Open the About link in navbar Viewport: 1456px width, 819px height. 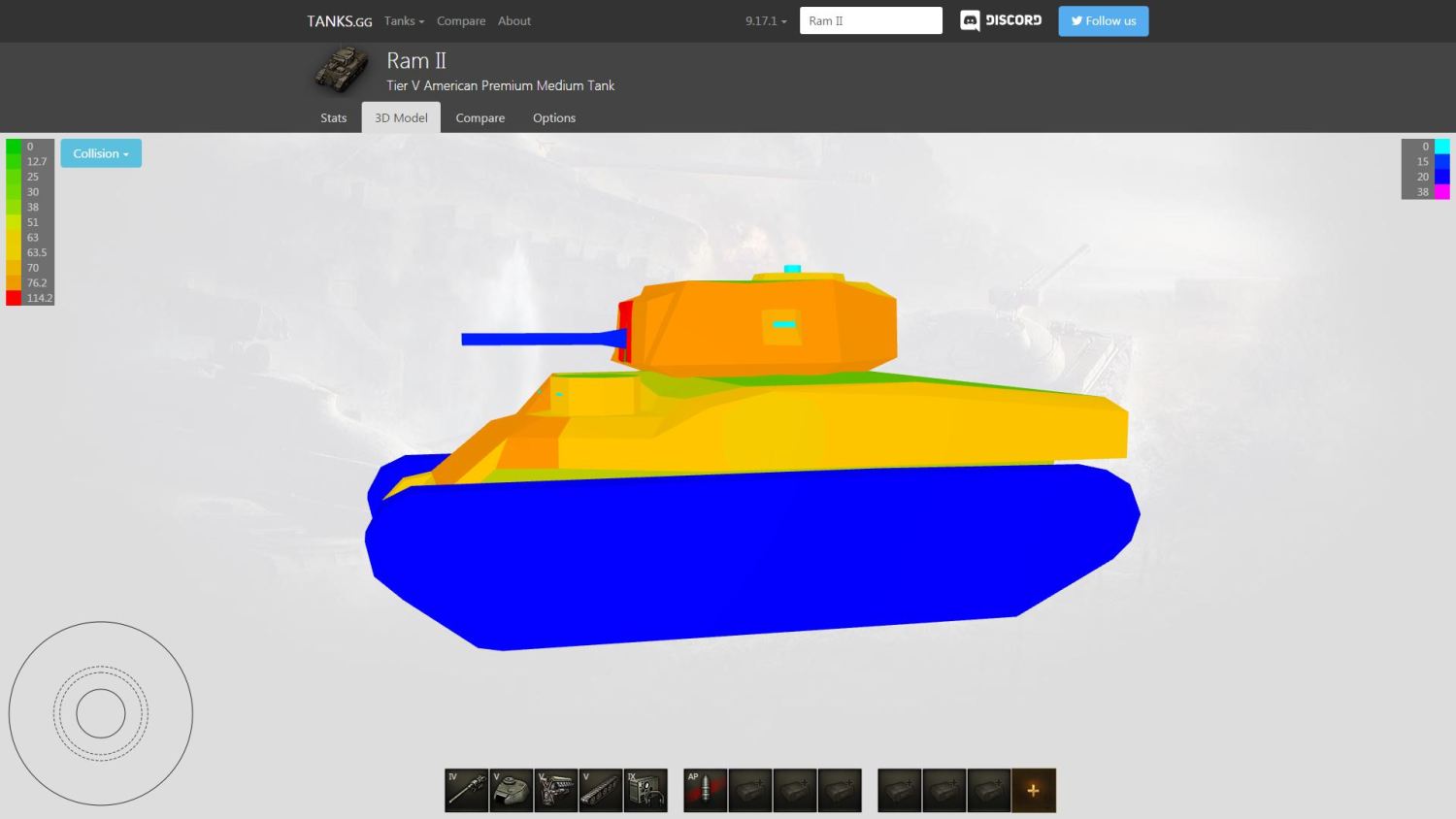click(514, 20)
